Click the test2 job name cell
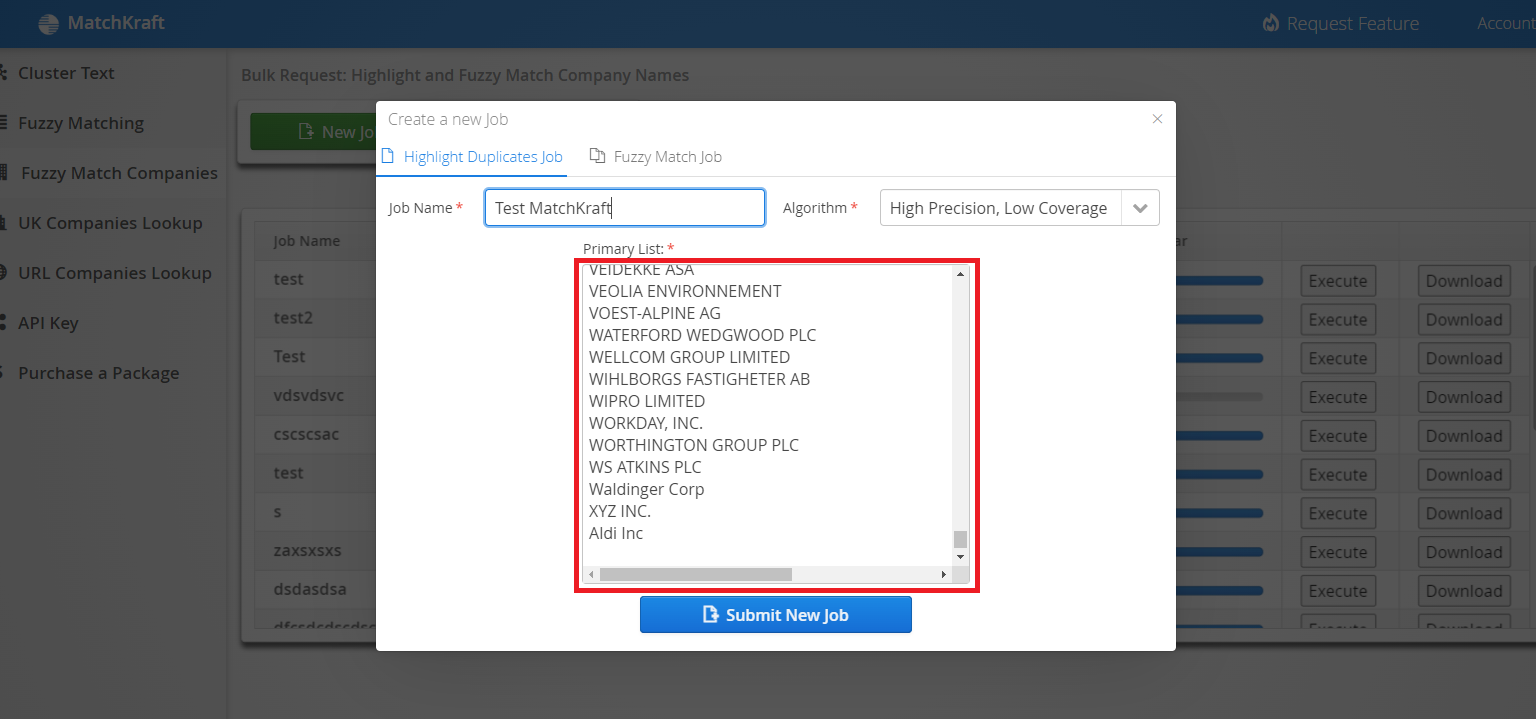 coord(293,318)
